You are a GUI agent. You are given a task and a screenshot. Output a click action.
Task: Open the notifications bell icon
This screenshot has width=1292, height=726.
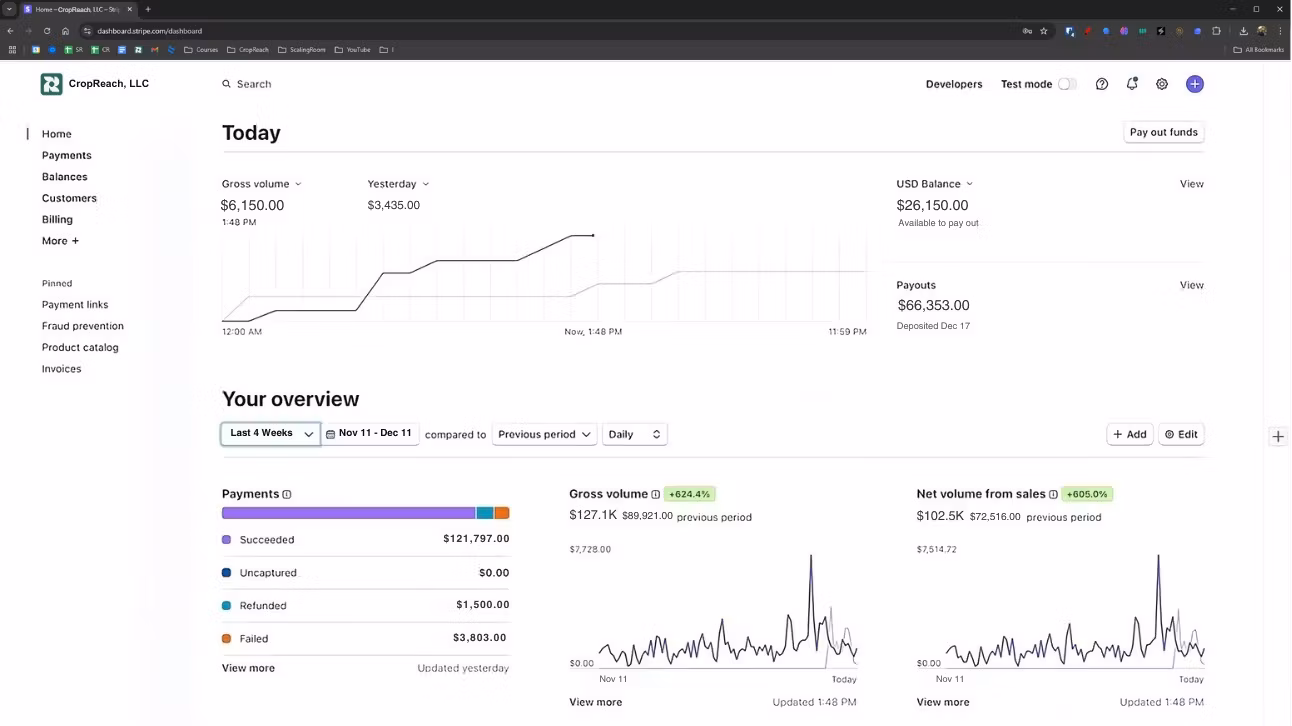[x=1132, y=84]
